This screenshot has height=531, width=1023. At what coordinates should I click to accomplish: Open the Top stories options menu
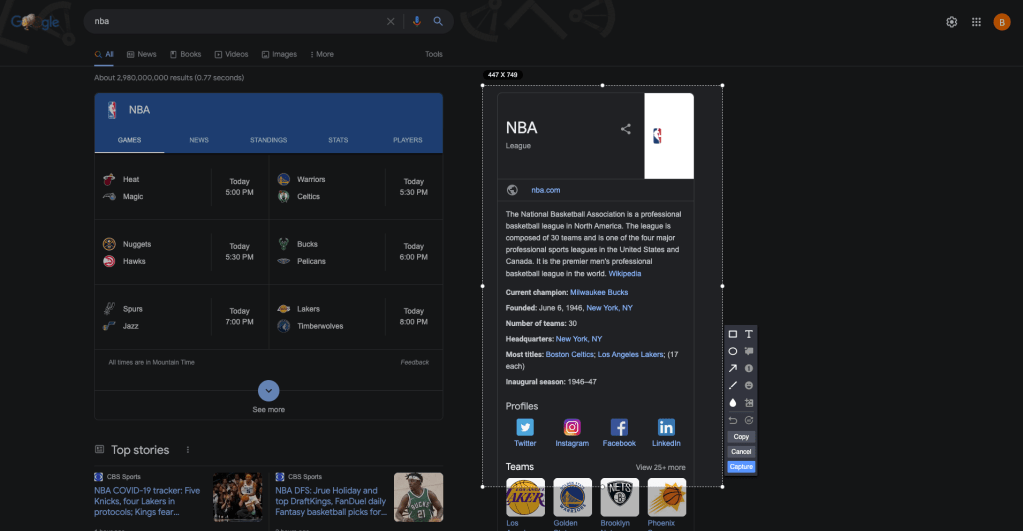click(188, 450)
